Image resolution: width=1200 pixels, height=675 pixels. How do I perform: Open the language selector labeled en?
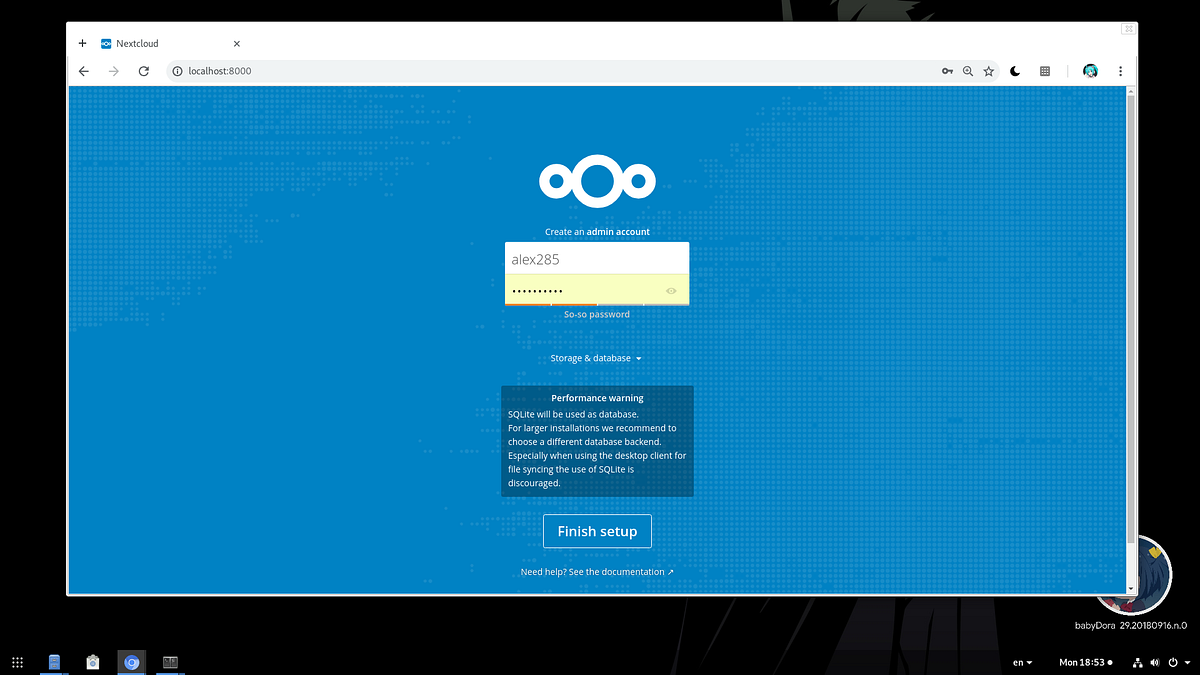point(1021,662)
